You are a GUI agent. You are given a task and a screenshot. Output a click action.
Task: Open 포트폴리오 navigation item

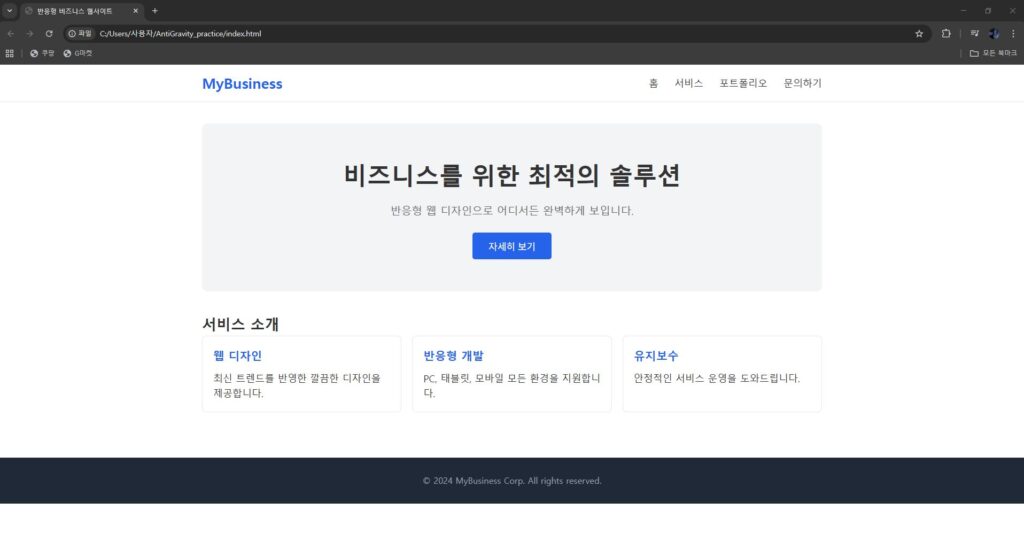point(743,83)
